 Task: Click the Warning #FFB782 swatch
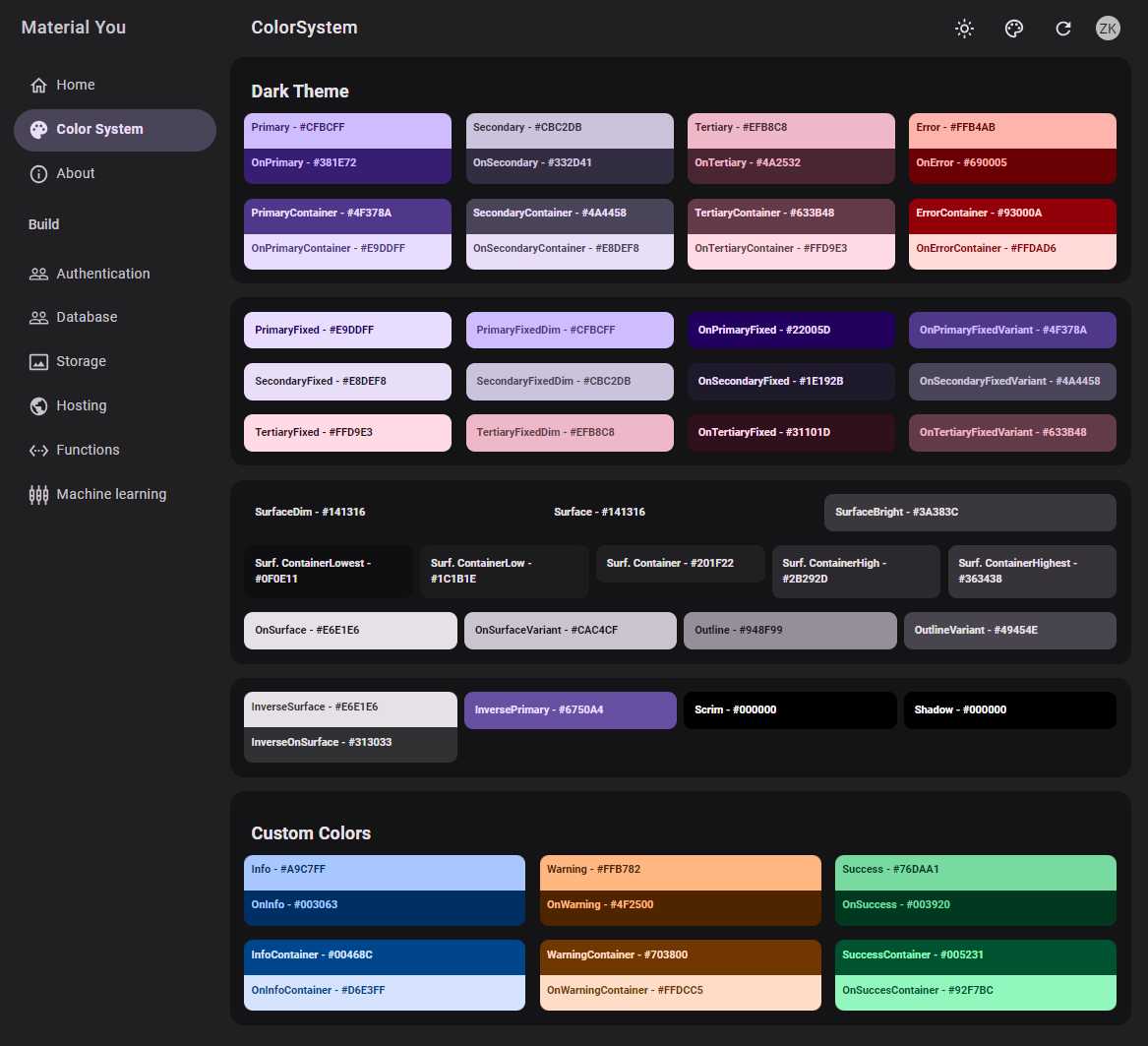point(680,873)
